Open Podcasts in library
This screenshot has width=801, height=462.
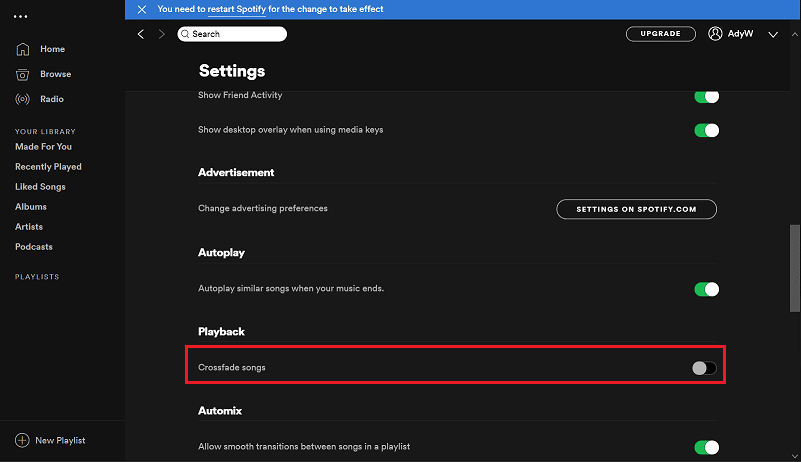tap(34, 246)
